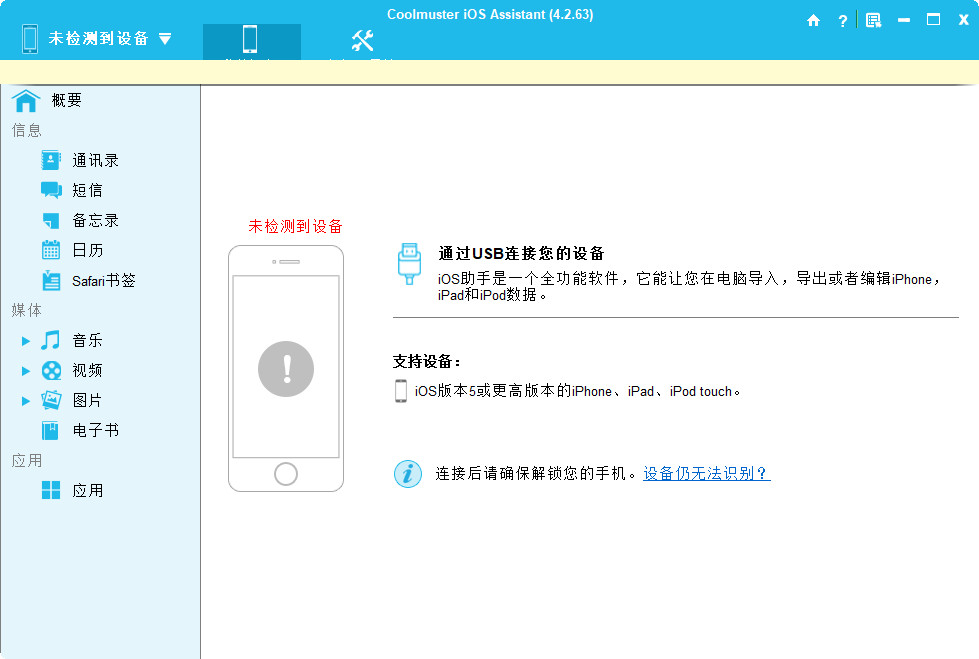This screenshot has width=979, height=659.
Task: Click the 应用 section header label
Action: point(27,460)
